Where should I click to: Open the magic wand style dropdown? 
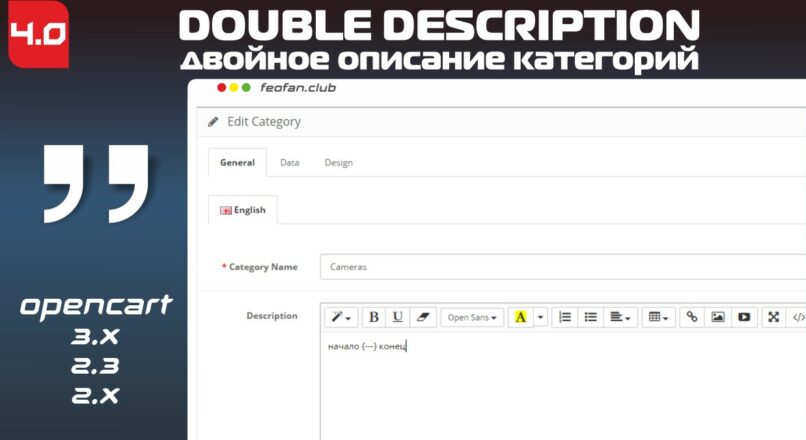coord(341,317)
